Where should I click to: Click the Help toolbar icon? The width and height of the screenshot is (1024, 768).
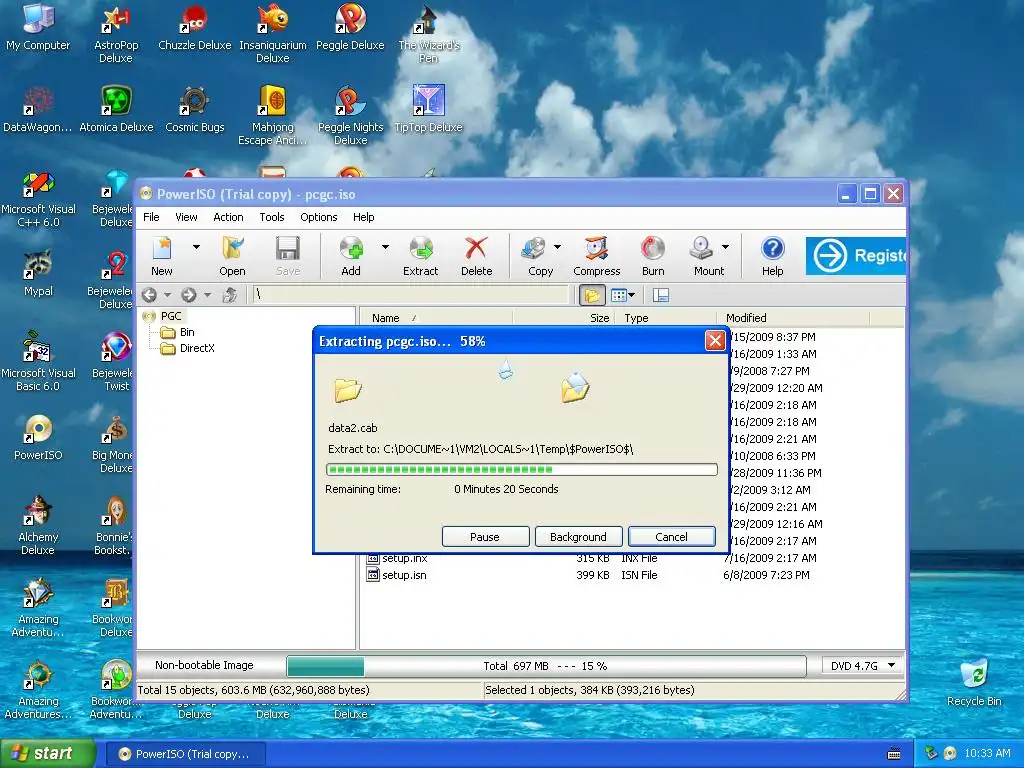[x=772, y=256]
